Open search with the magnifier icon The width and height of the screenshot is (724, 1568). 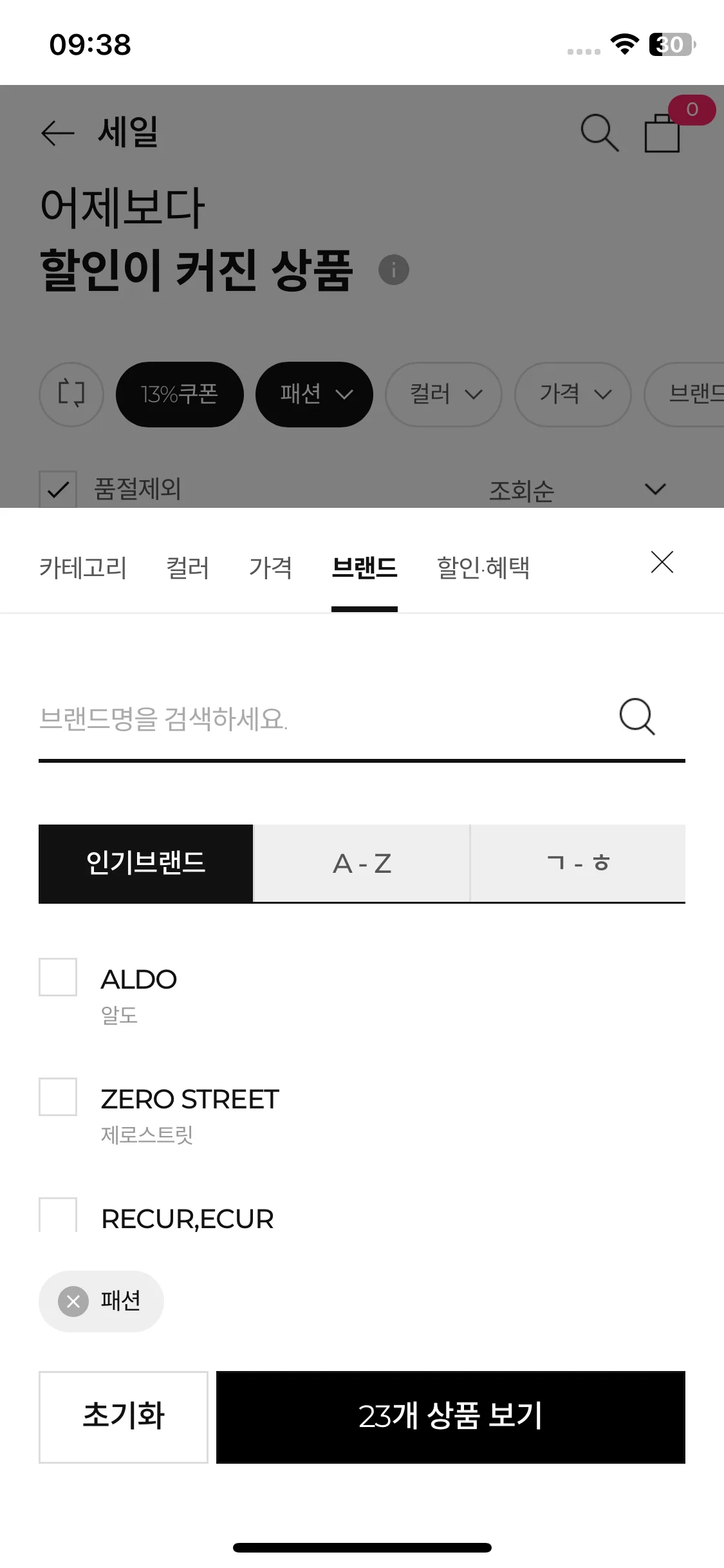click(599, 133)
